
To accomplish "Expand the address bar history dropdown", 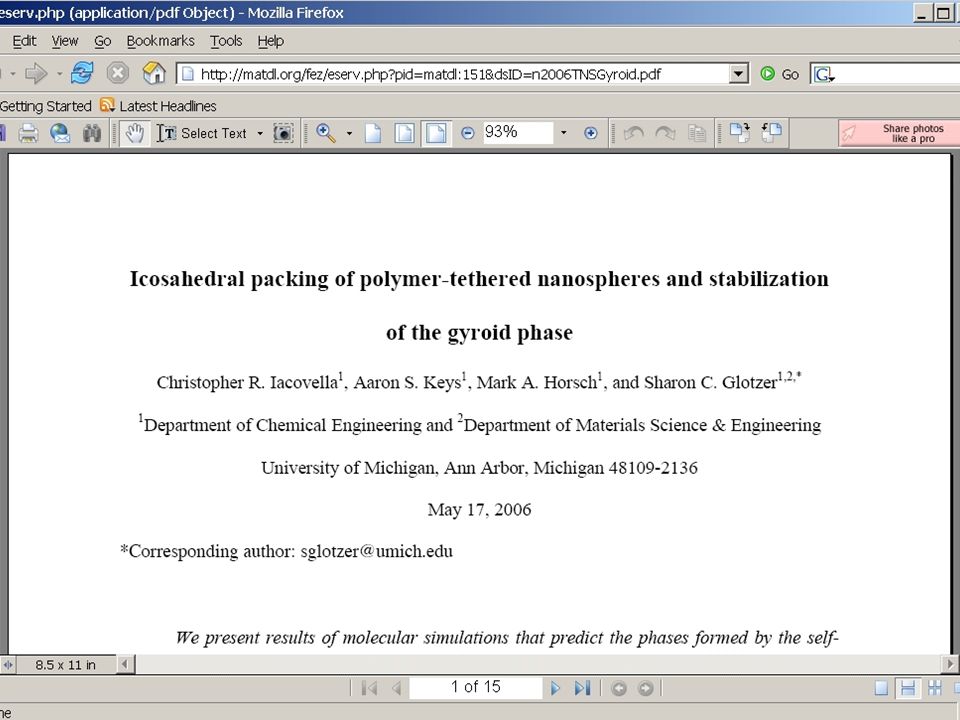I will tap(739, 74).
